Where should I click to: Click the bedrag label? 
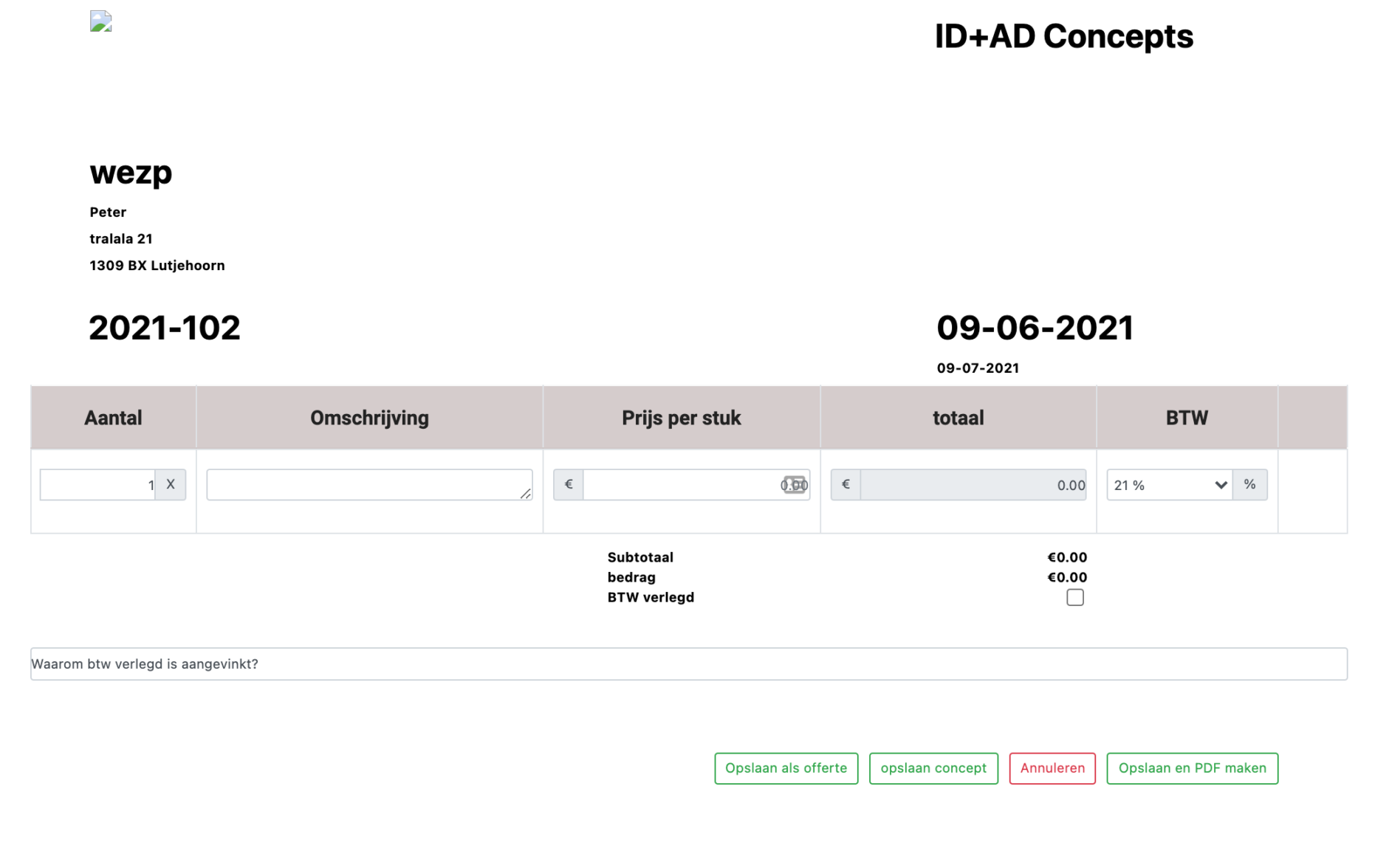tap(631, 577)
